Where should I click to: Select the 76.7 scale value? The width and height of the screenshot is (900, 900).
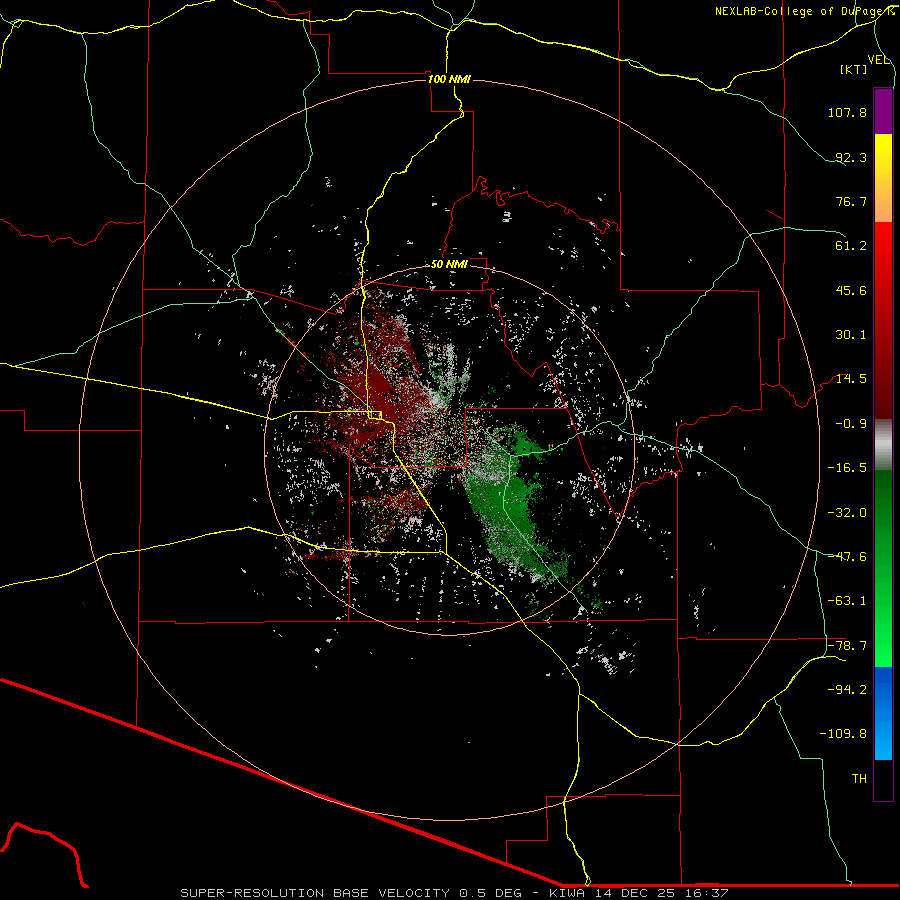pos(851,201)
